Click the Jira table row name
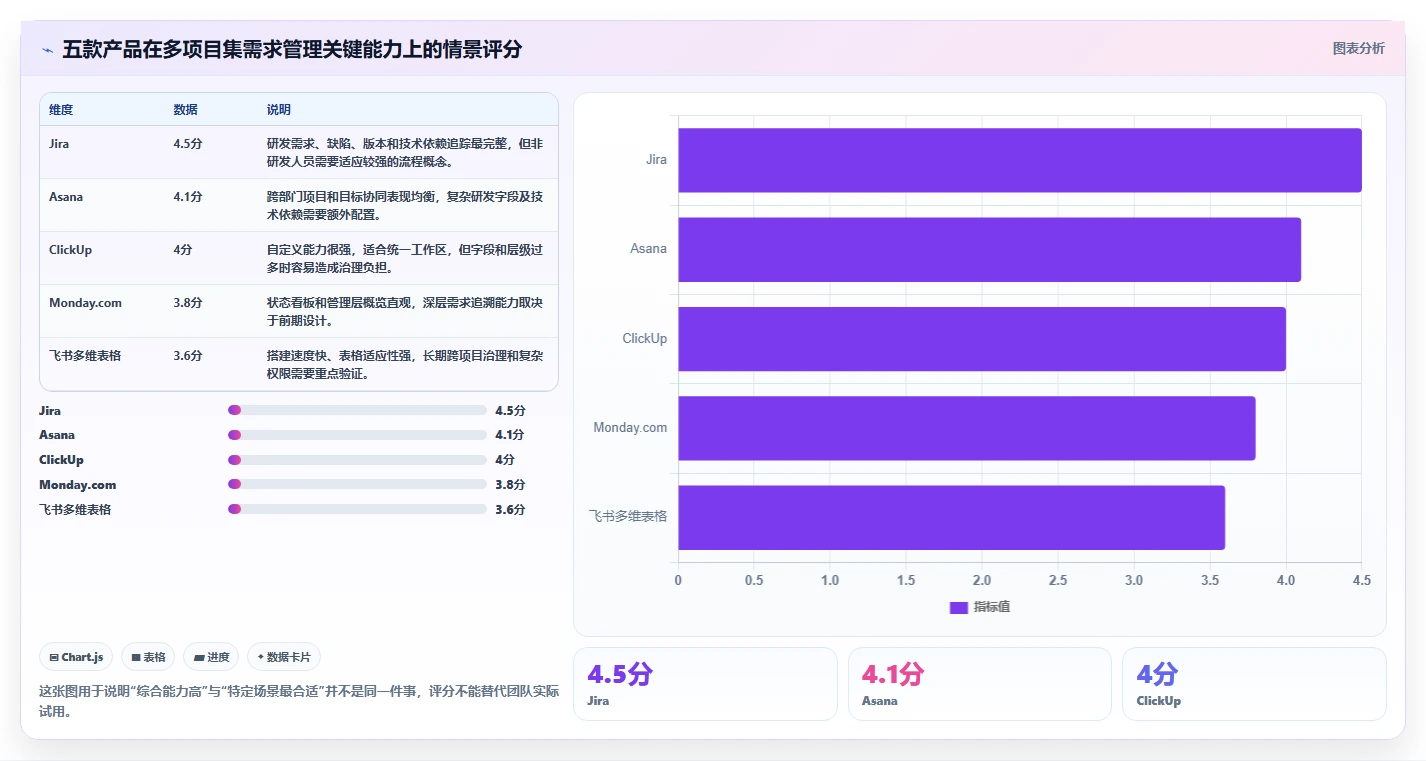Screen dimensions: 1426x761 pyautogui.click(x=59, y=144)
